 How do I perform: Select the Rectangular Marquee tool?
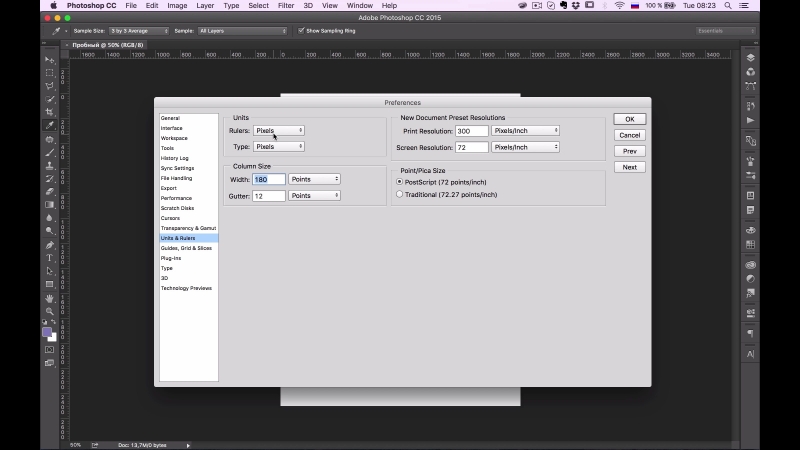click(49, 73)
